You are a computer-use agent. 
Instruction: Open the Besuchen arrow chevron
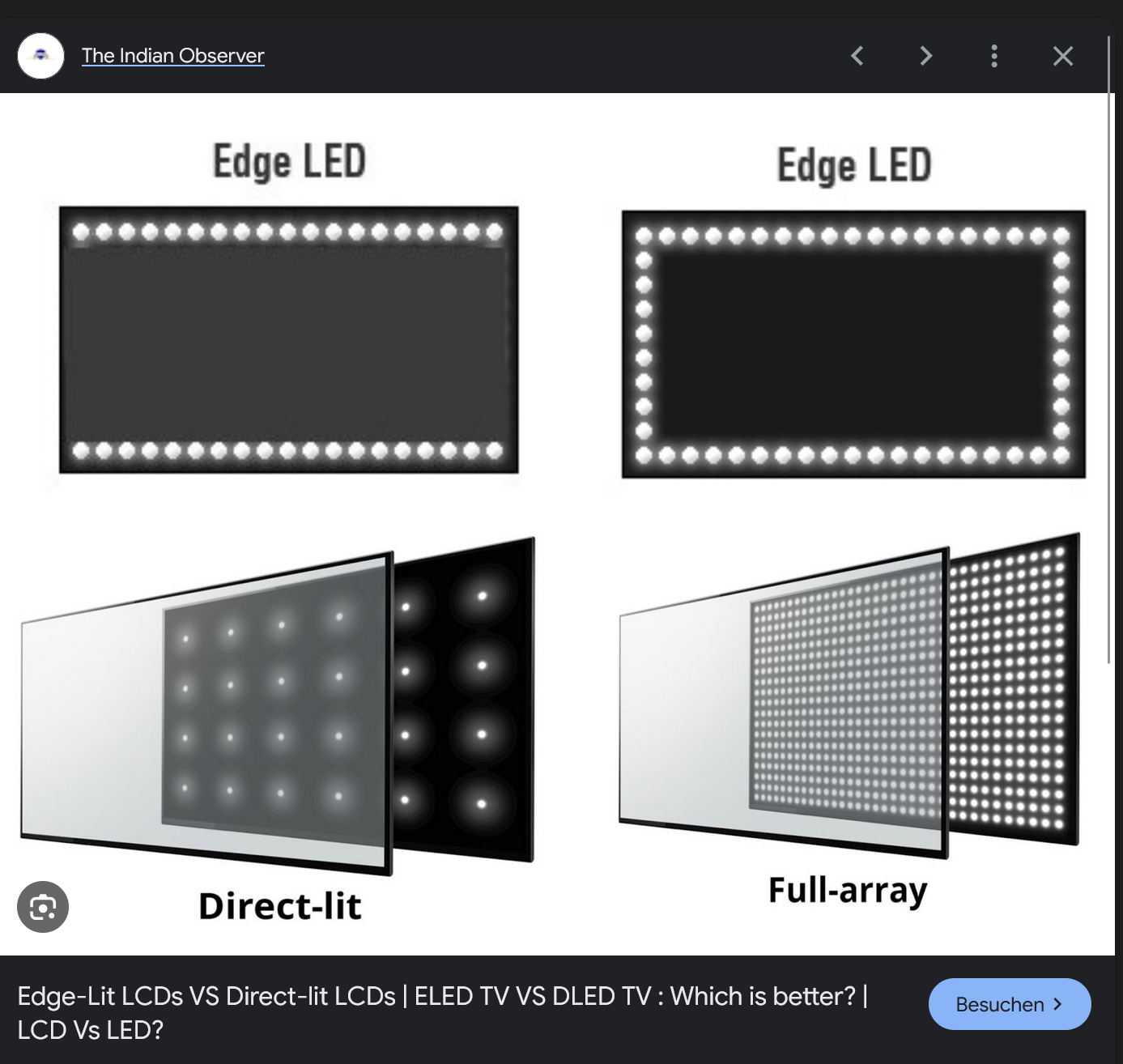[x=1057, y=1004]
